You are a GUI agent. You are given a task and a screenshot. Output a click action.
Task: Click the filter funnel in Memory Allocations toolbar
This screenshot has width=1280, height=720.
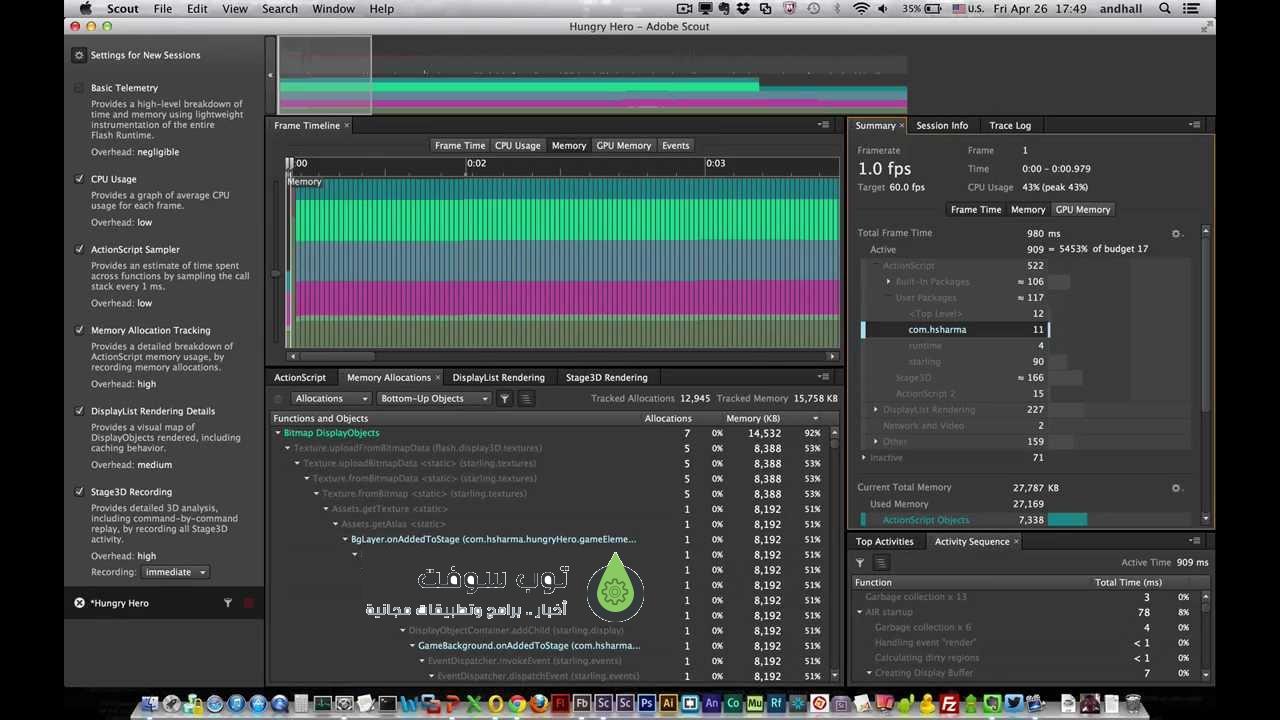pos(505,398)
